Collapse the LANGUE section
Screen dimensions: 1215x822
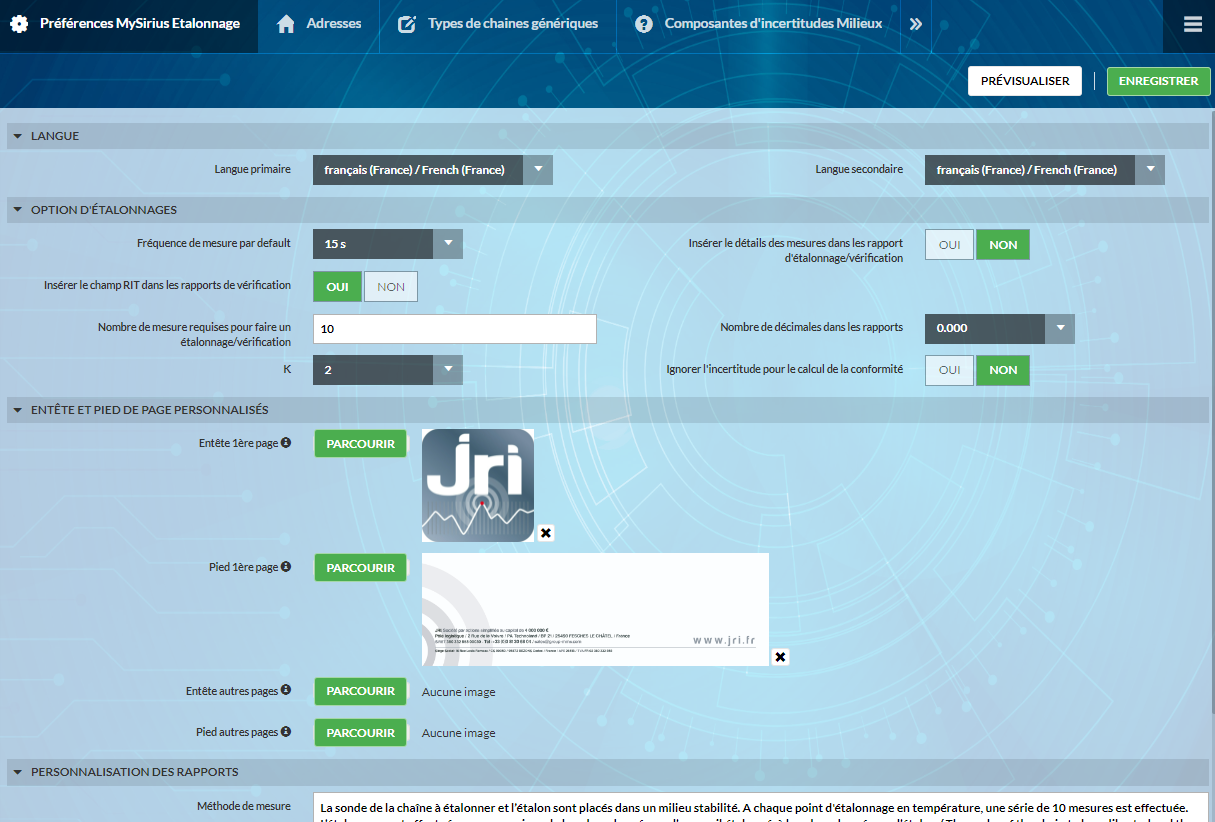click(608, 136)
